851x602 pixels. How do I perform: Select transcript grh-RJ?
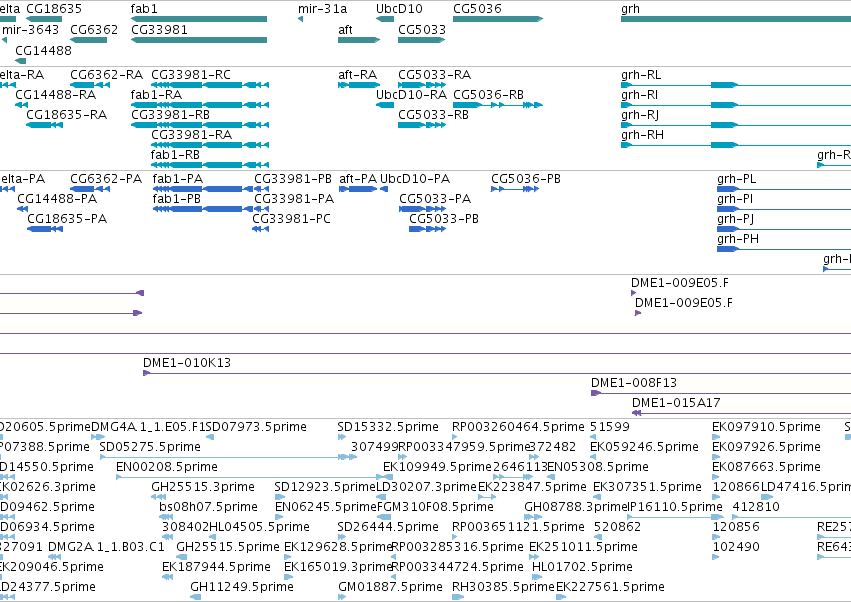tap(736, 125)
